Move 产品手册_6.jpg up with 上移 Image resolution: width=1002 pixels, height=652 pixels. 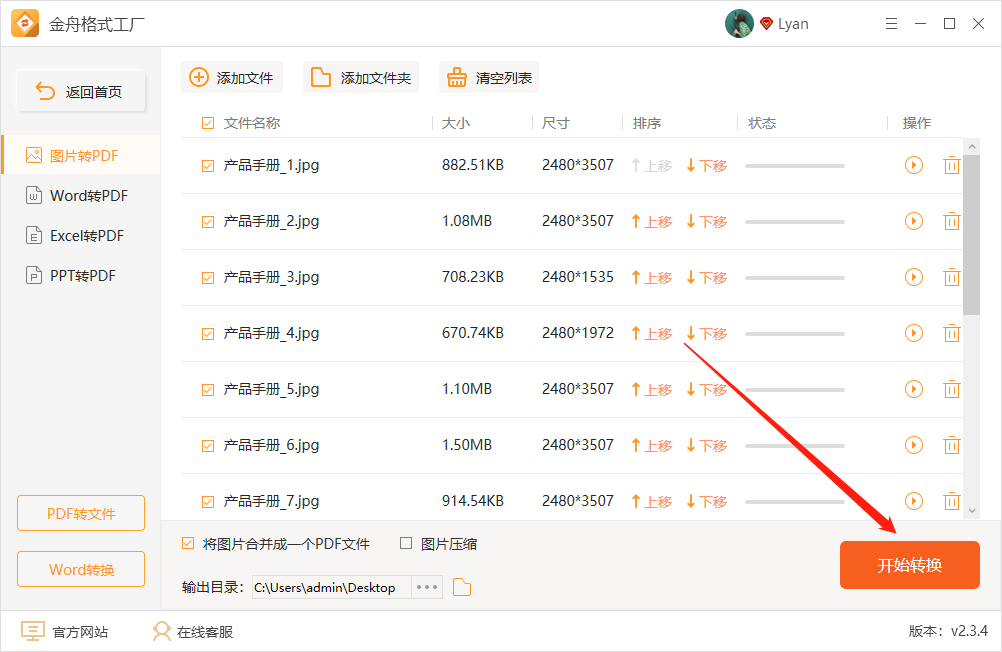tap(652, 446)
